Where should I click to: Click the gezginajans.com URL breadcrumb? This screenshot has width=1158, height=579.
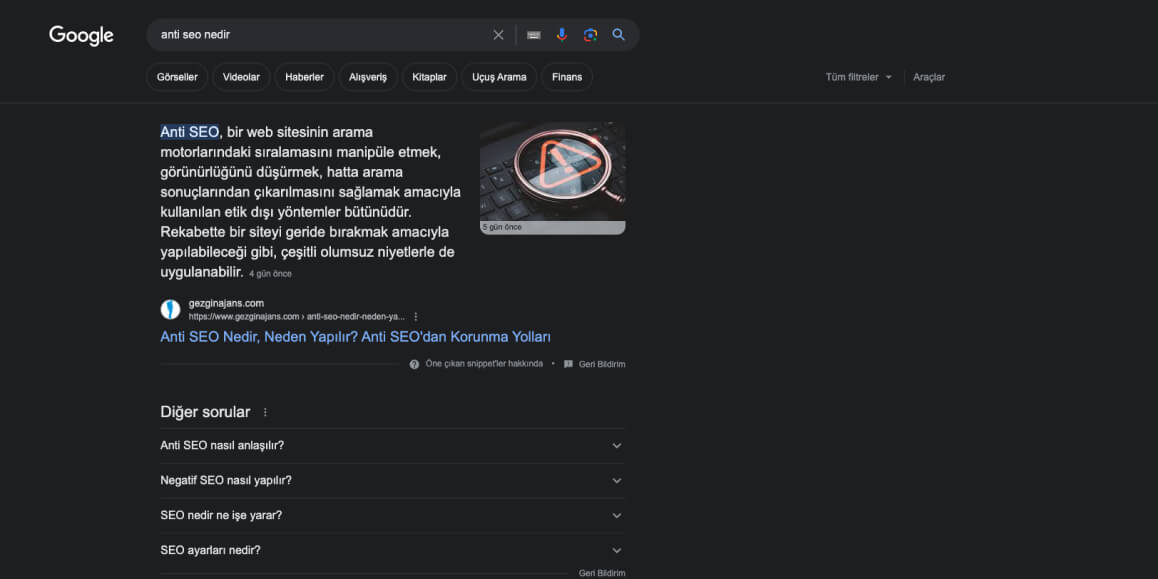pos(296,316)
